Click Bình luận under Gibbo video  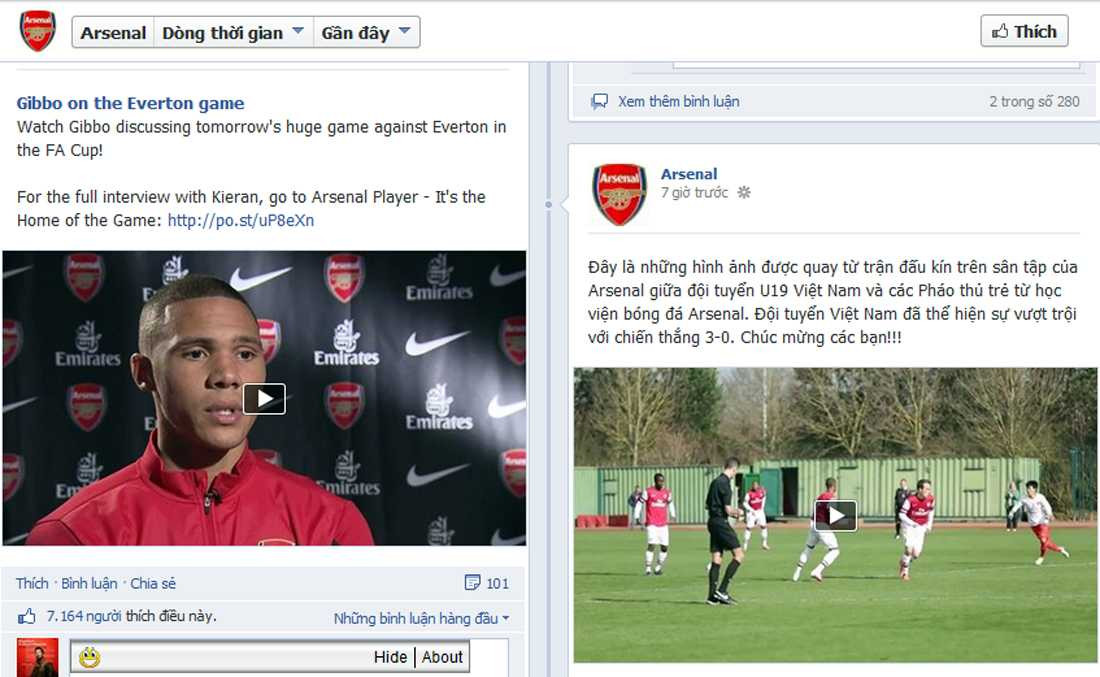89,584
